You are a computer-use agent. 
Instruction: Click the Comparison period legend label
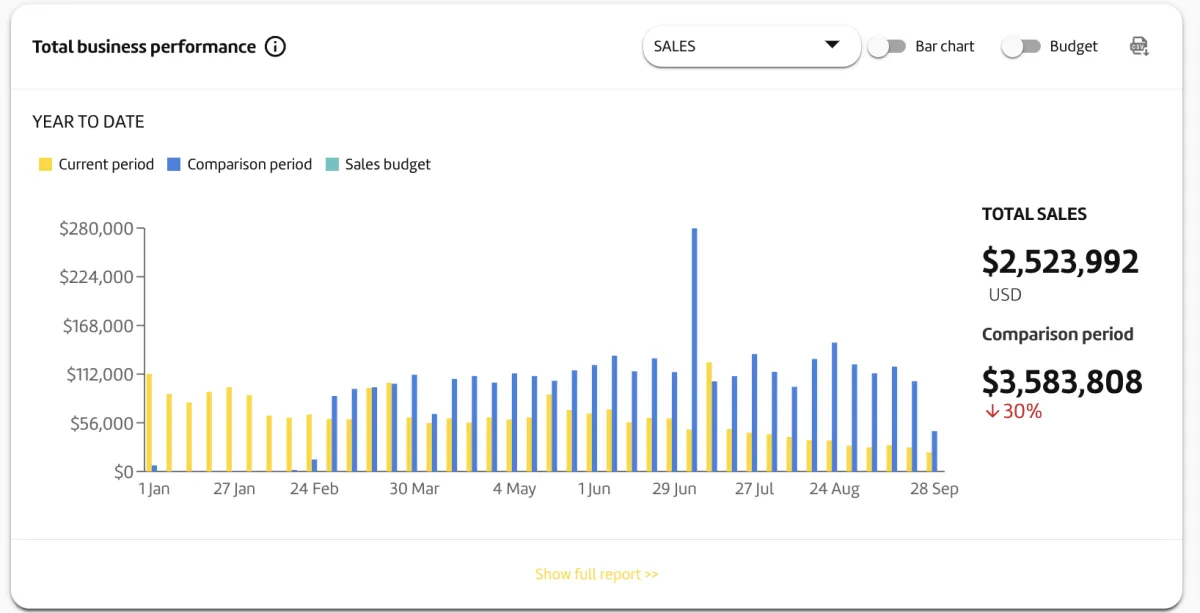click(249, 164)
